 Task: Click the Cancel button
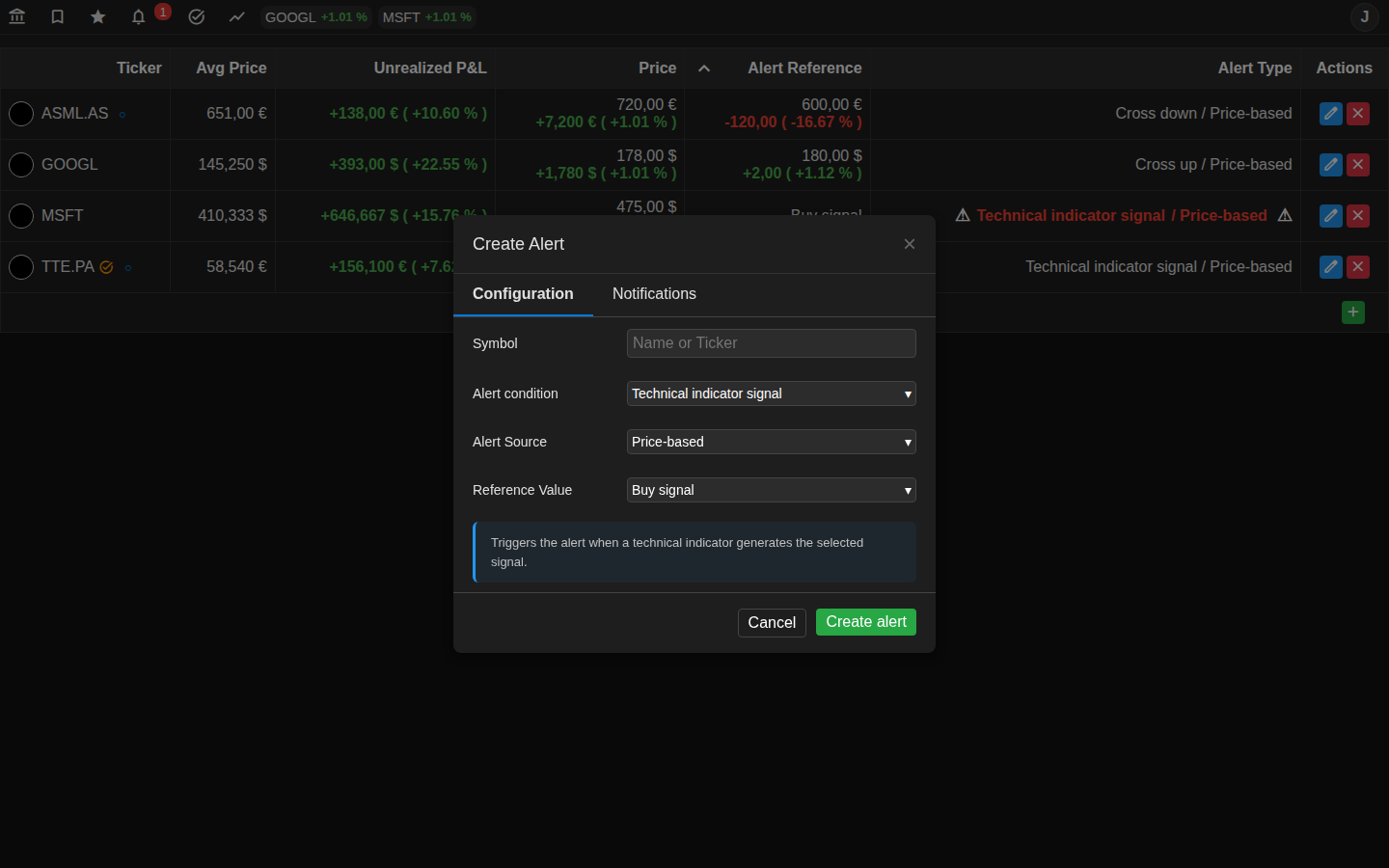click(x=772, y=623)
